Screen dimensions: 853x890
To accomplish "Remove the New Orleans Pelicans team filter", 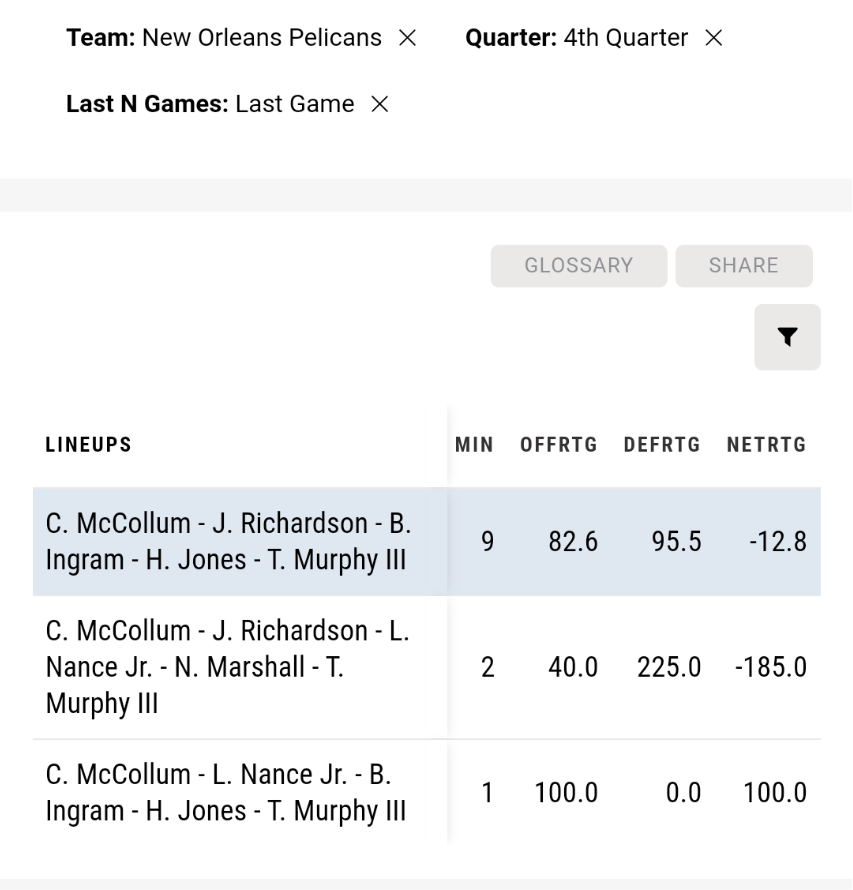I will pyautogui.click(x=407, y=38).
